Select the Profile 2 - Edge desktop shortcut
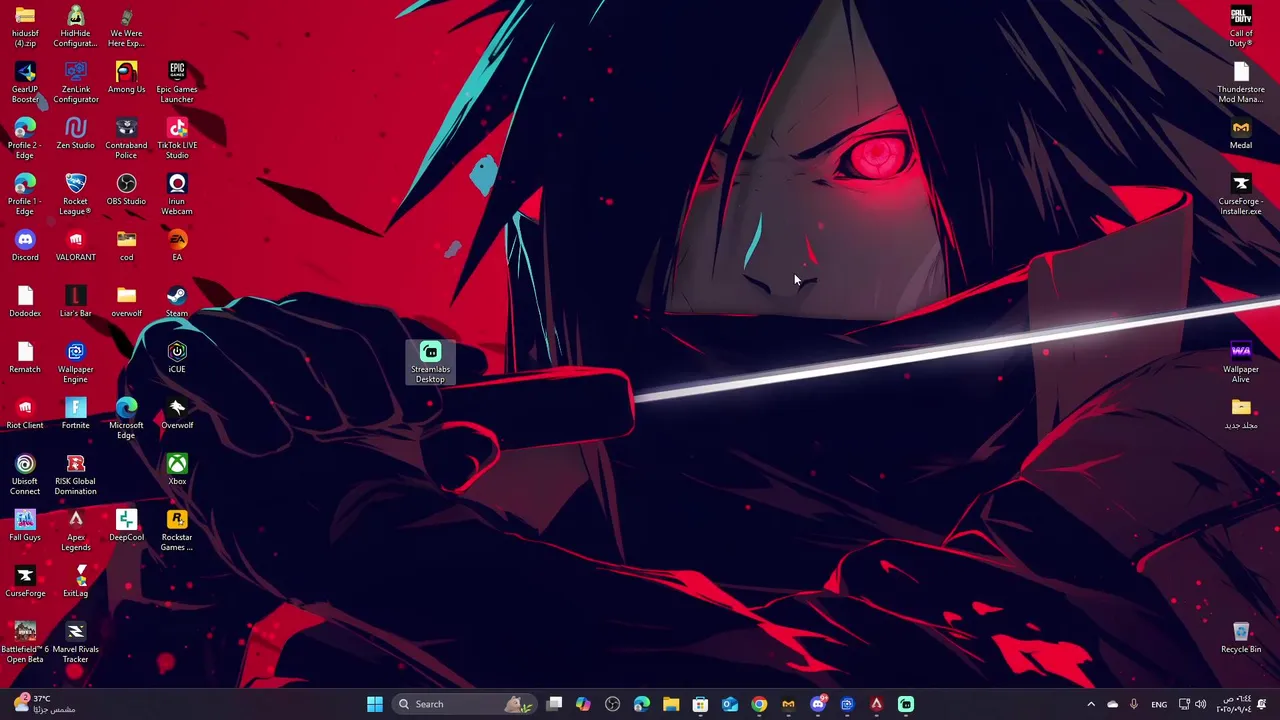Viewport: 1280px width, 720px height. [25, 139]
